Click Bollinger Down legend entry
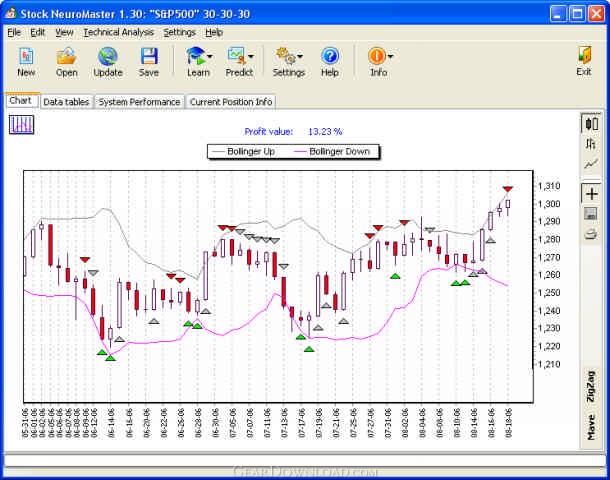The width and height of the screenshot is (610, 480). tap(331, 151)
